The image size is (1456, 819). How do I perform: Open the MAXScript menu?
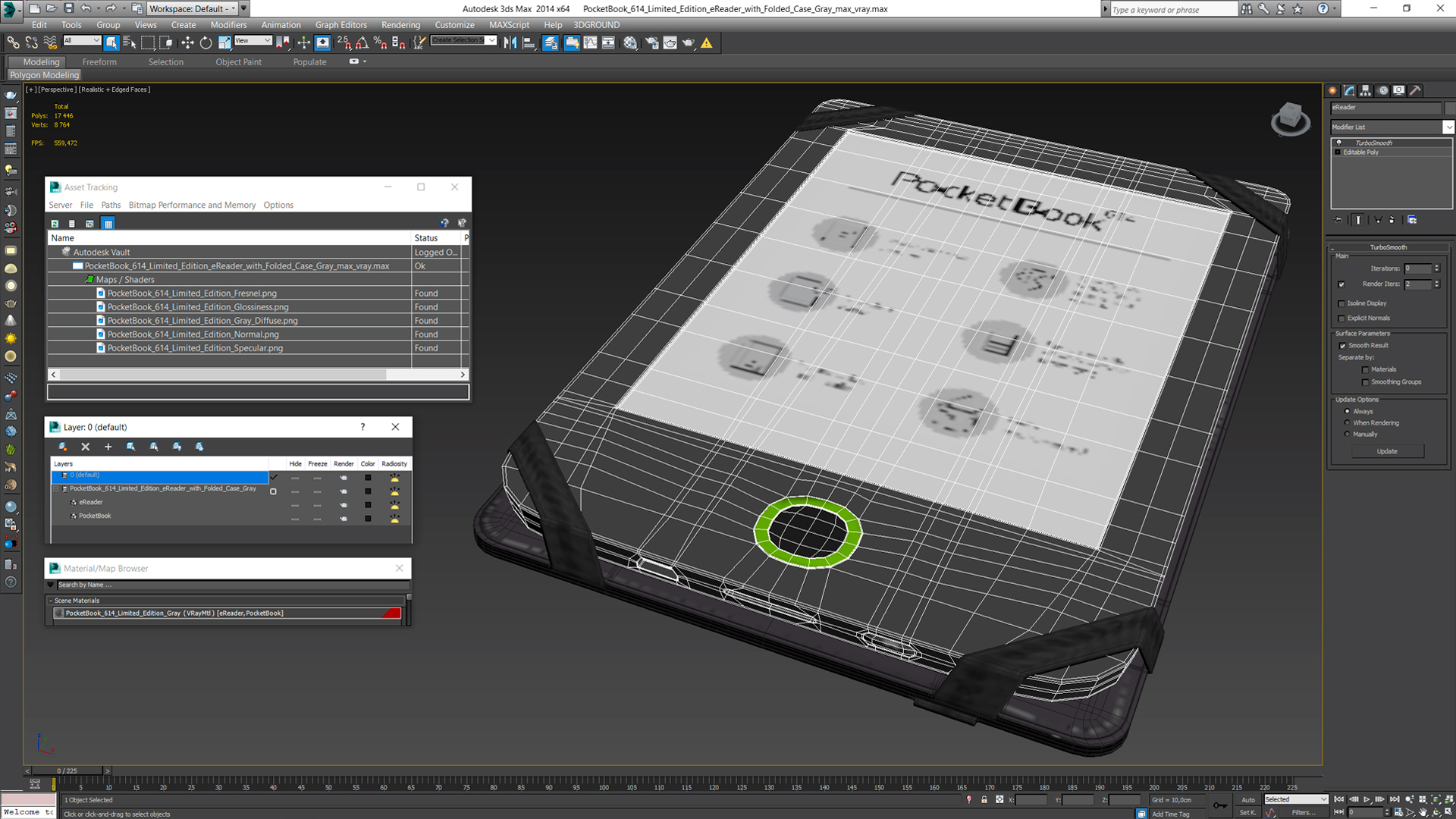509,25
